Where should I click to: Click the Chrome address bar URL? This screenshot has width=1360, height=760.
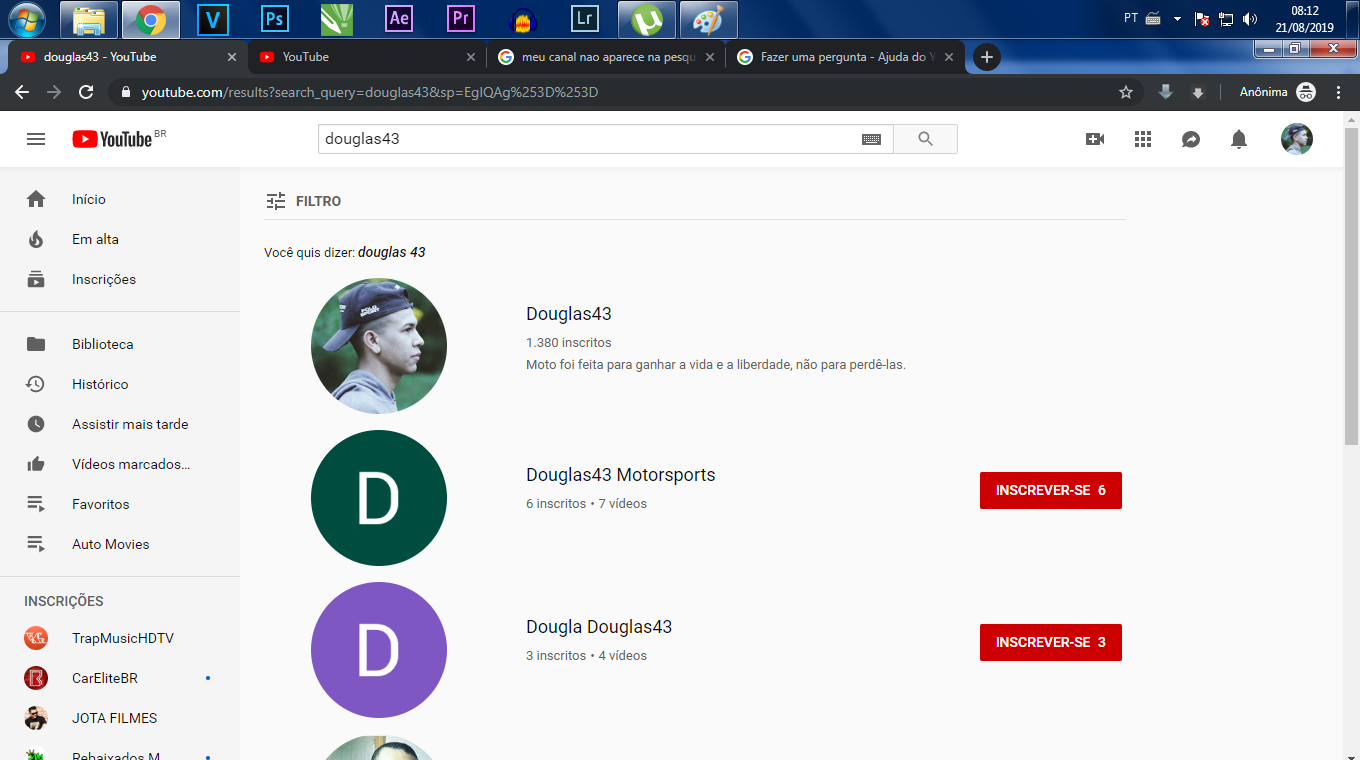(370, 92)
